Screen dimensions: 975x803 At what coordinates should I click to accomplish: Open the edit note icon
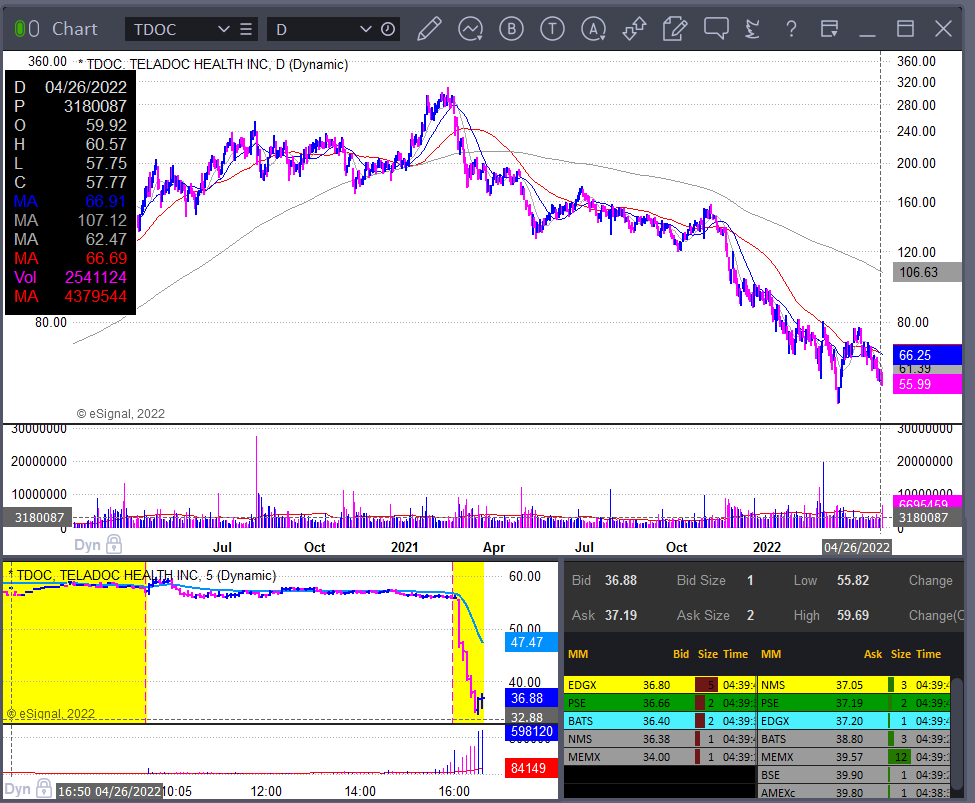(675, 29)
